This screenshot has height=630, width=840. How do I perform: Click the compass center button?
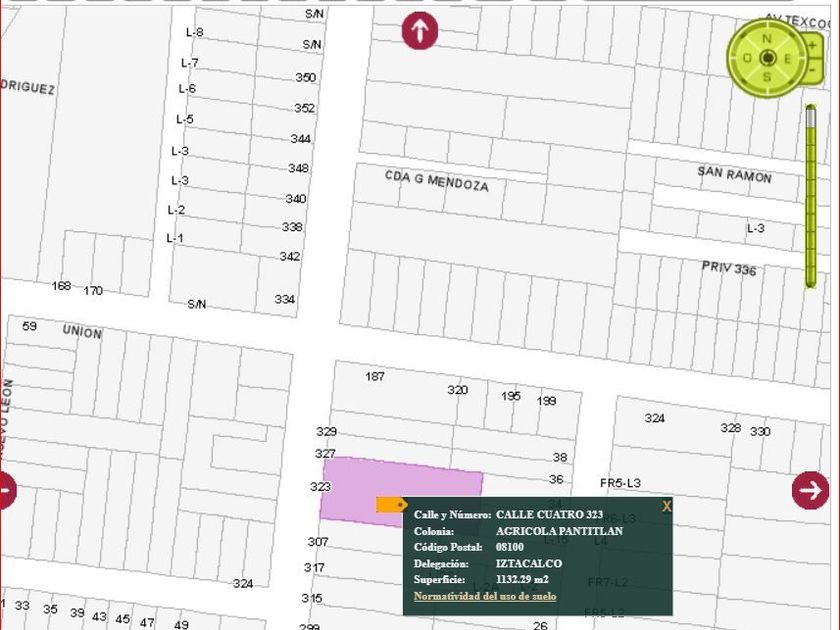(x=768, y=58)
